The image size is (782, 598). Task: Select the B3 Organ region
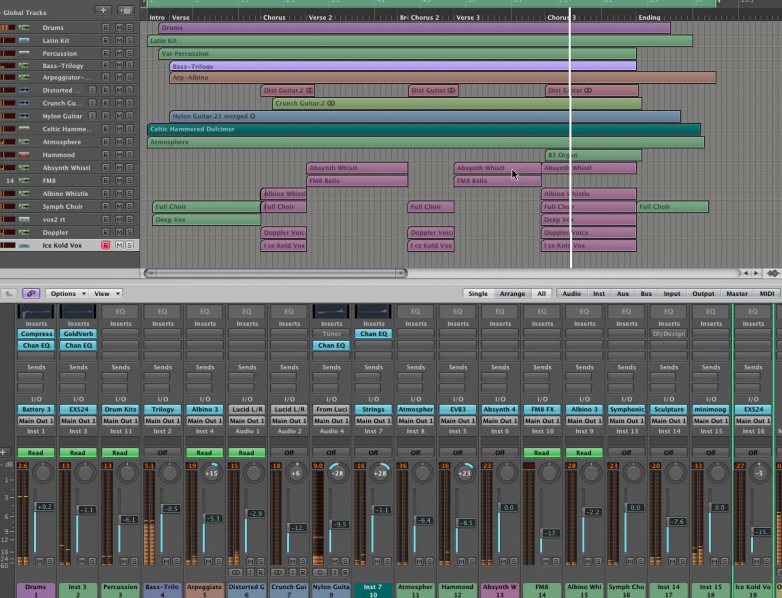(x=593, y=155)
